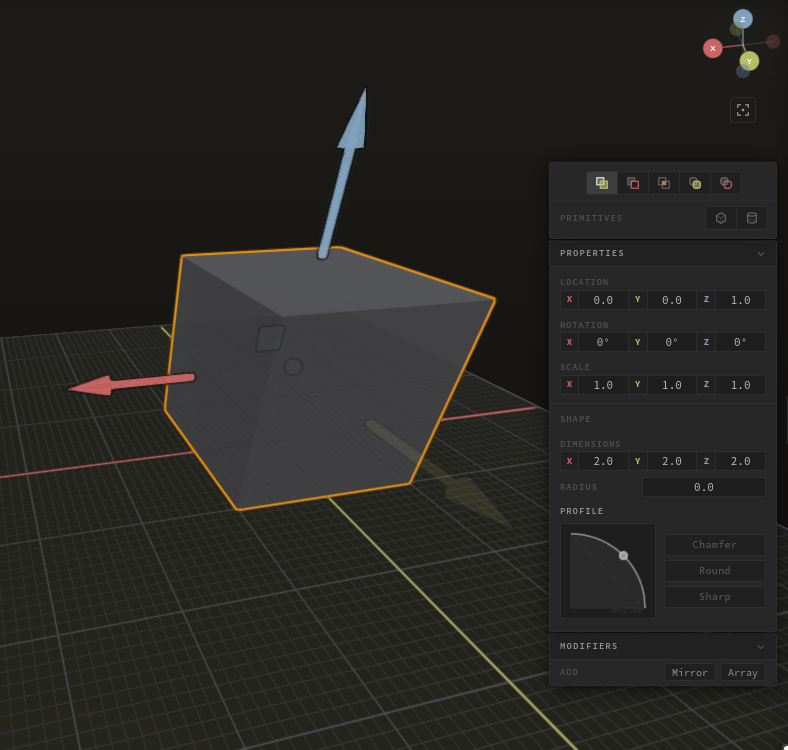Click the PROPERTIES panel header text

pyautogui.click(x=592, y=253)
